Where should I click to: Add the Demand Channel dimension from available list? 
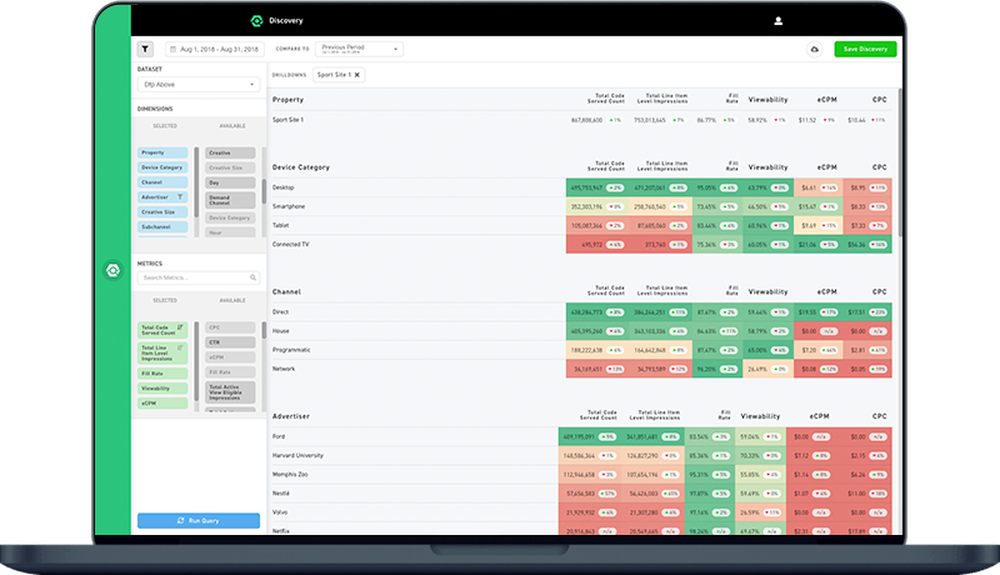[x=230, y=200]
